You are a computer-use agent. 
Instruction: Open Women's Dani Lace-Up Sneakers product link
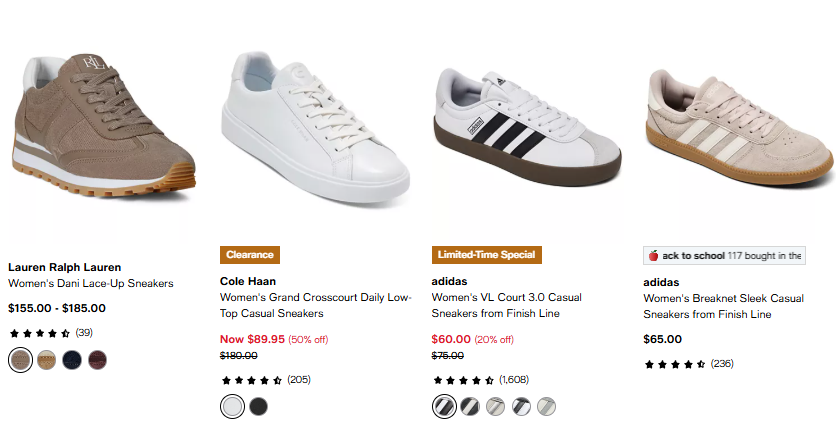coord(90,283)
